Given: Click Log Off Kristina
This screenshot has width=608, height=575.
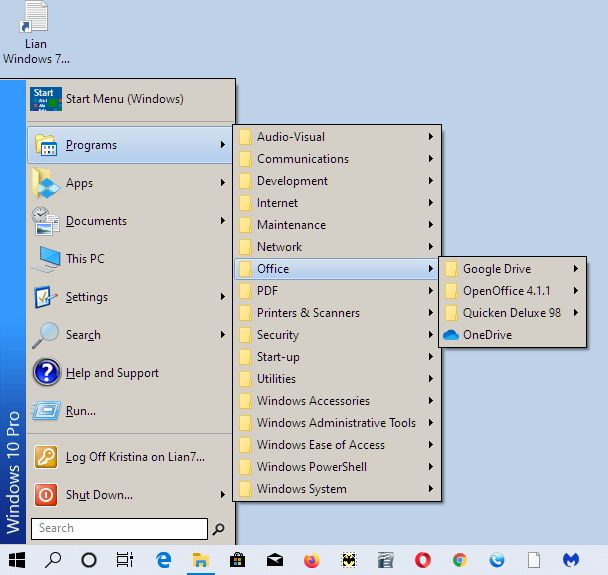Looking at the screenshot, I should click(134, 457).
